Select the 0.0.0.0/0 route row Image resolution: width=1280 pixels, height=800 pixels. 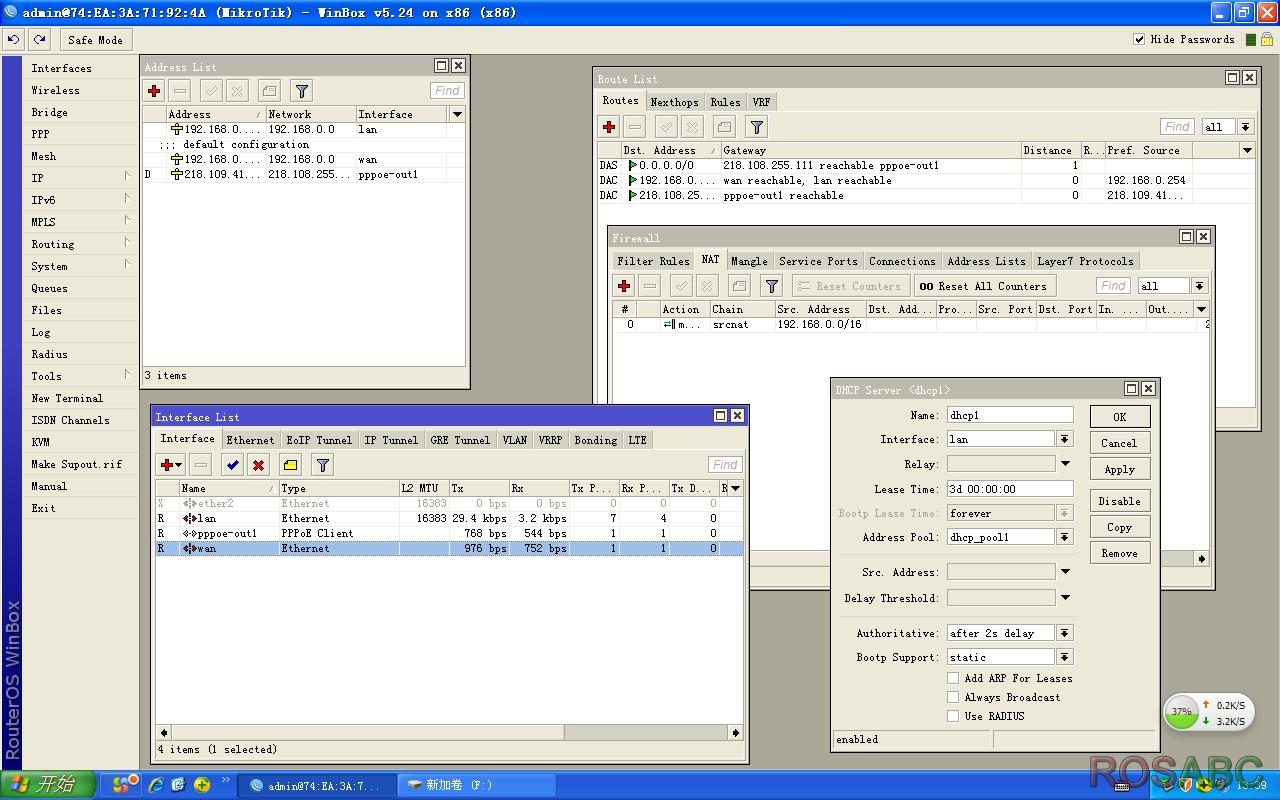click(x=925, y=165)
